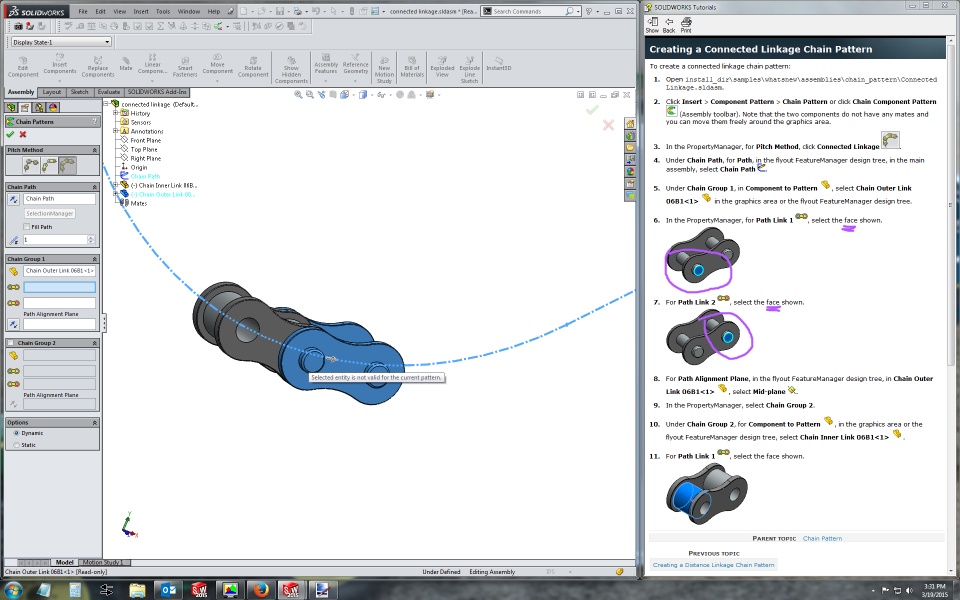Open the File menu
This screenshot has width=960, height=600.
point(83,11)
